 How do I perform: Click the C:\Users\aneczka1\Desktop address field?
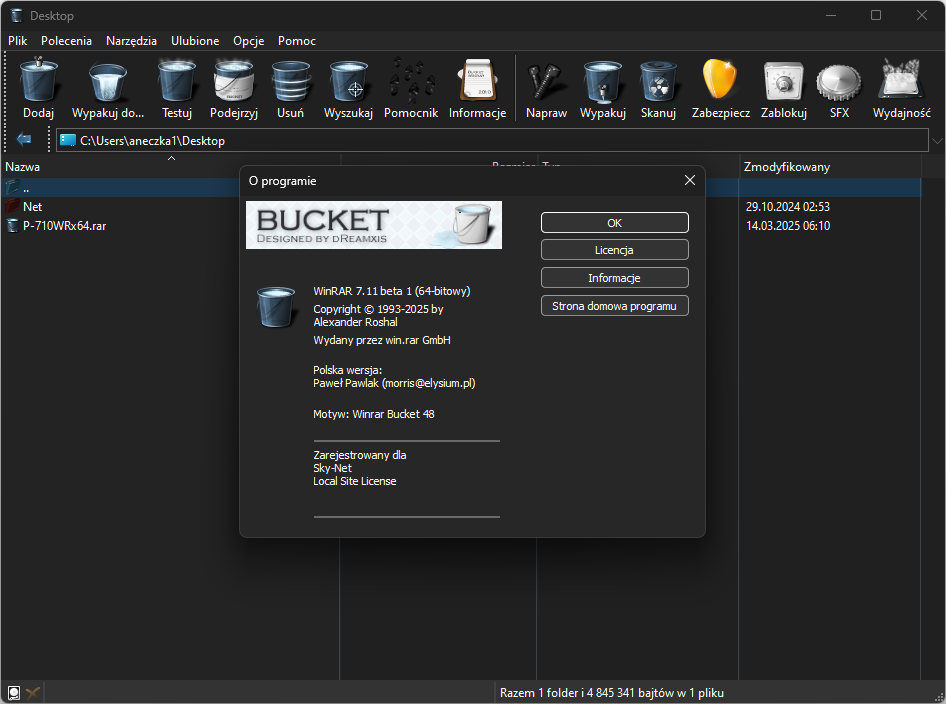coord(492,141)
